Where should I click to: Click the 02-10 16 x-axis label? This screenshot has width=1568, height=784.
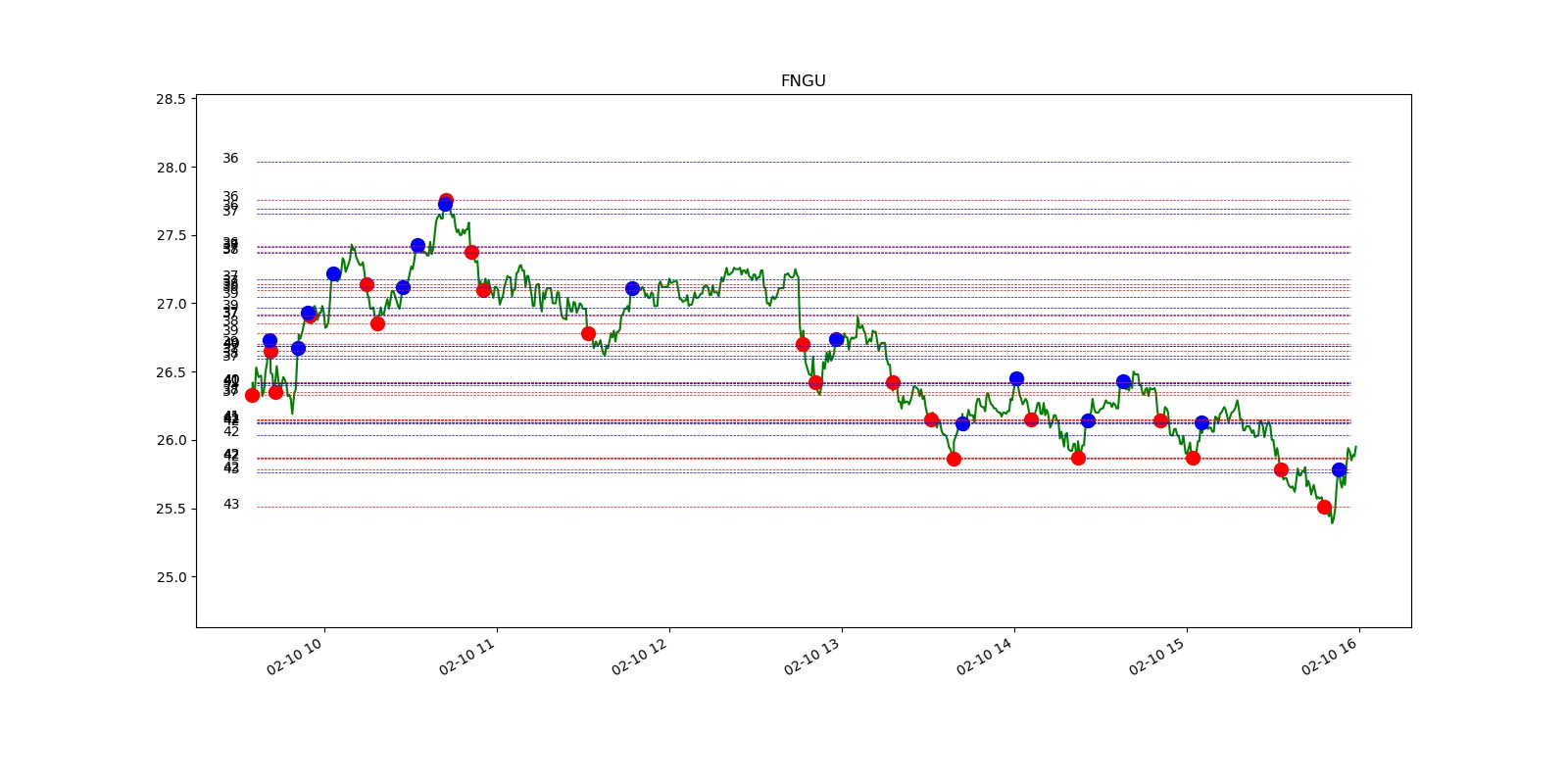point(1330,657)
